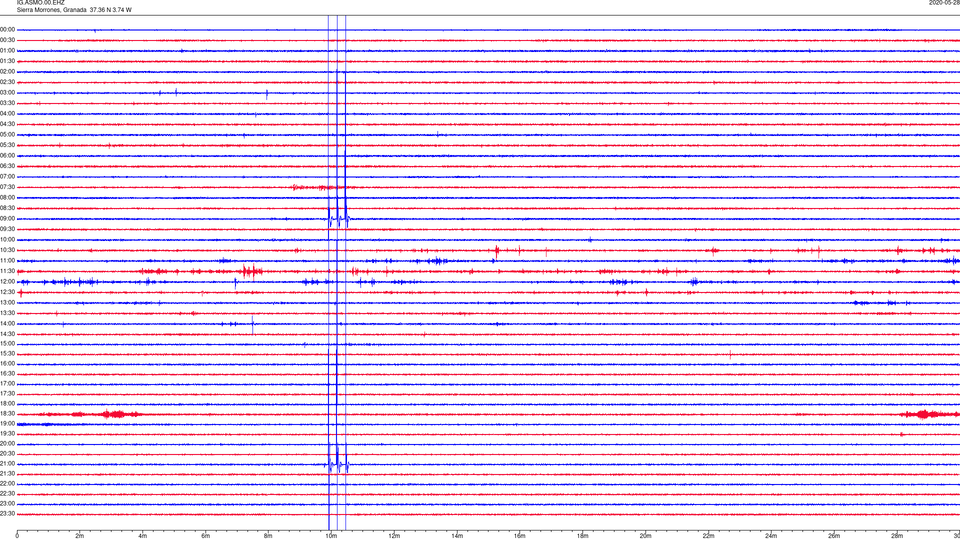This screenshot has width=960, height=540.
Task: Select the 12:00 row time label
Action: pyautogui.click(x=7, y=282)
